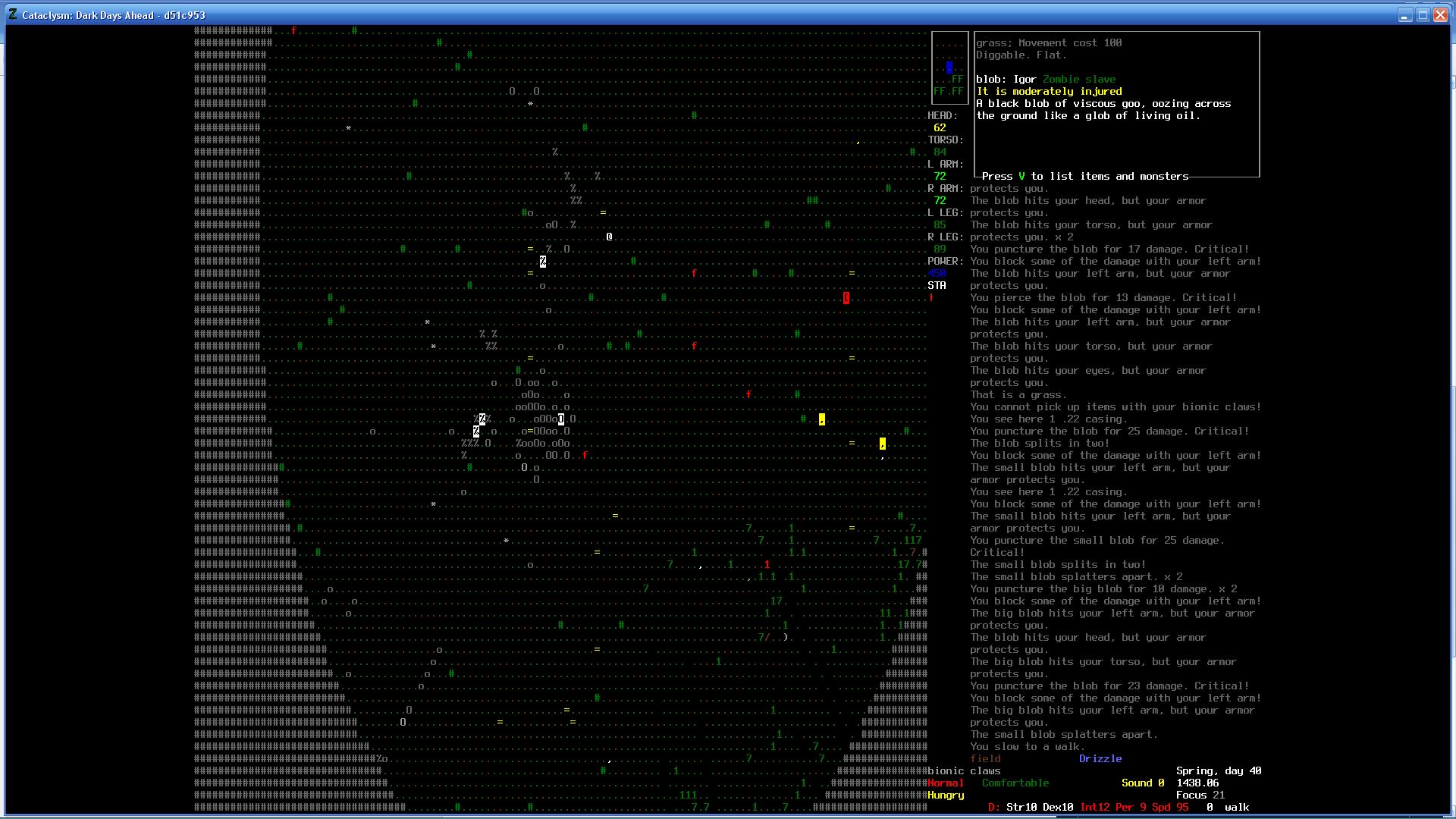This screenshot has height=819, width=1456.
Task: Click the blue POWER level reading
Action: tap(937, 273)
